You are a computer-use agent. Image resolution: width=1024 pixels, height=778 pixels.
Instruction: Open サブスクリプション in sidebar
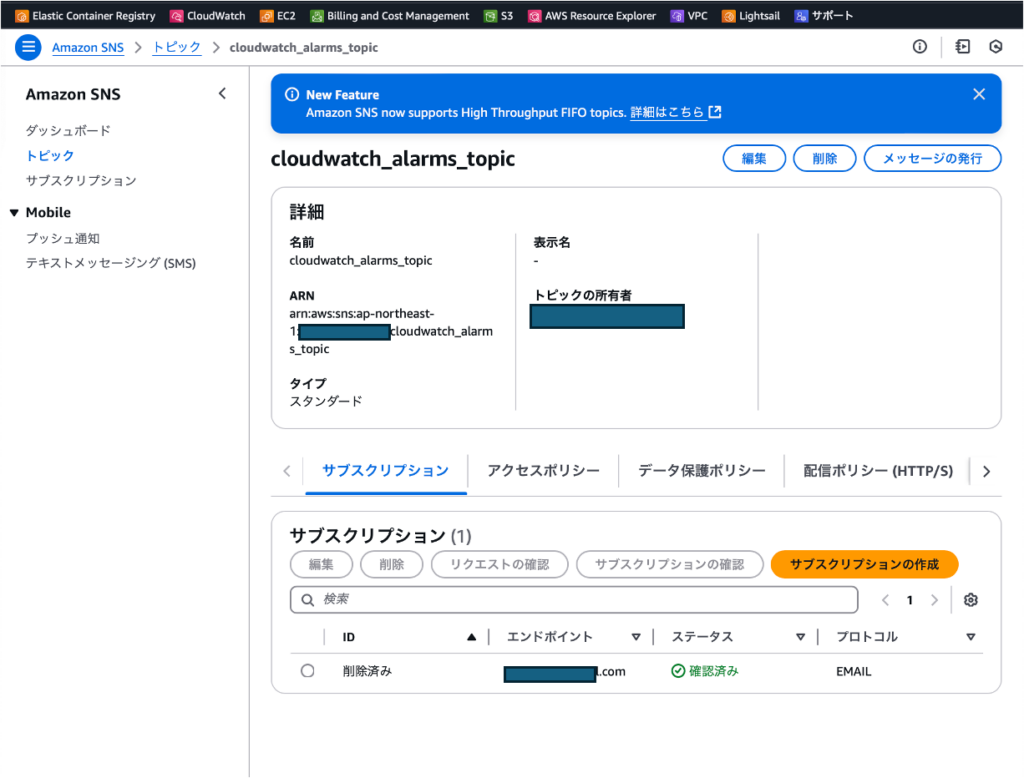coord(81,180)
